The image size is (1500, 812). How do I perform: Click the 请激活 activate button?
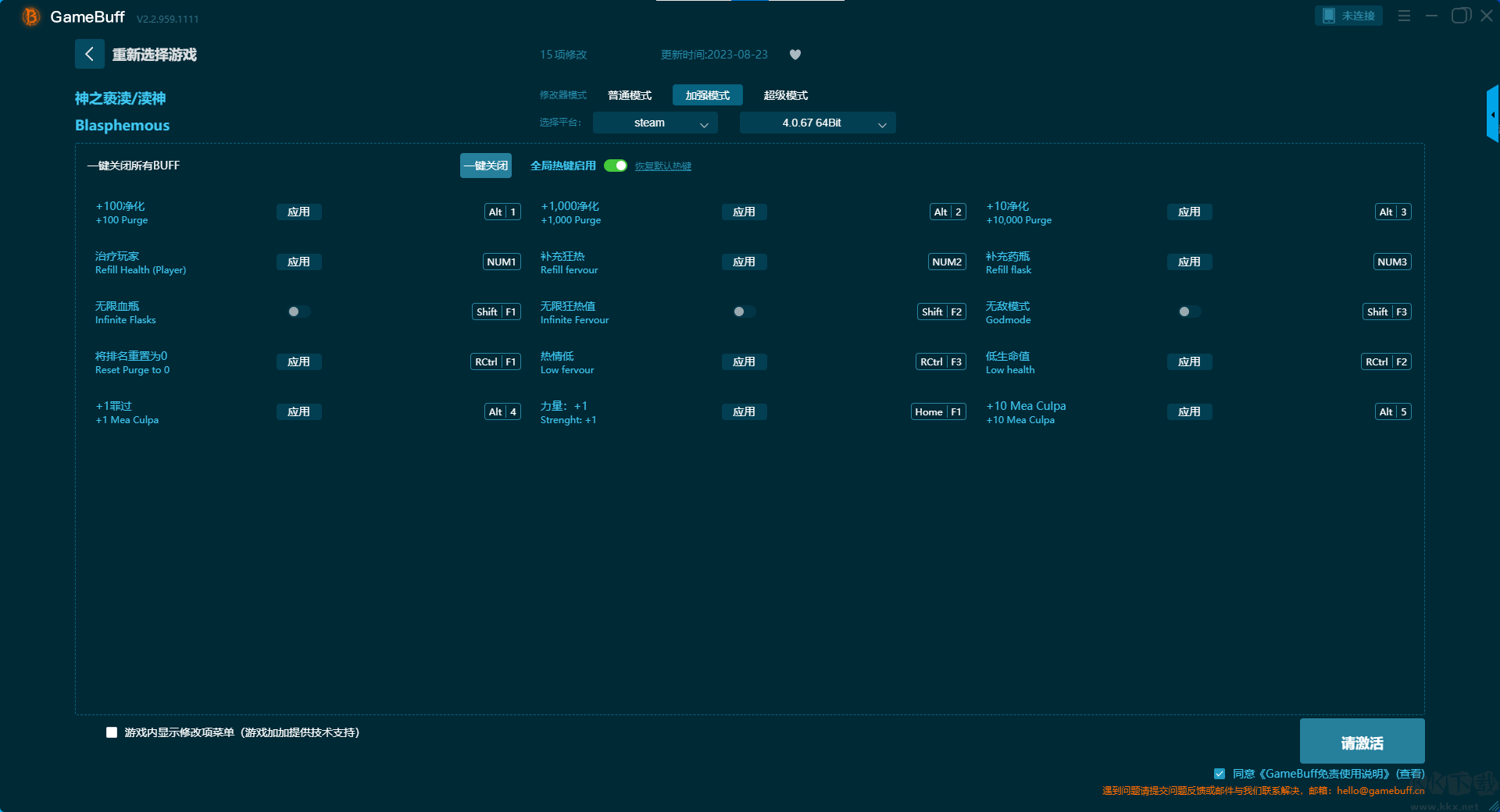point(1362,742)
